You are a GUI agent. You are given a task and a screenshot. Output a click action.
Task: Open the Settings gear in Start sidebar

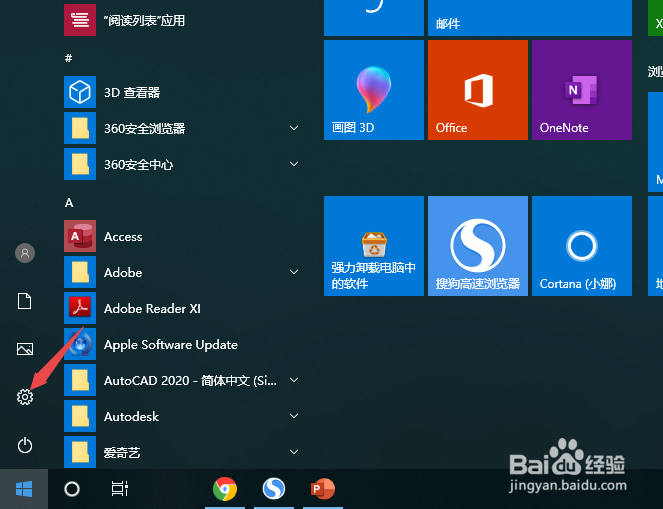point(25,397)
